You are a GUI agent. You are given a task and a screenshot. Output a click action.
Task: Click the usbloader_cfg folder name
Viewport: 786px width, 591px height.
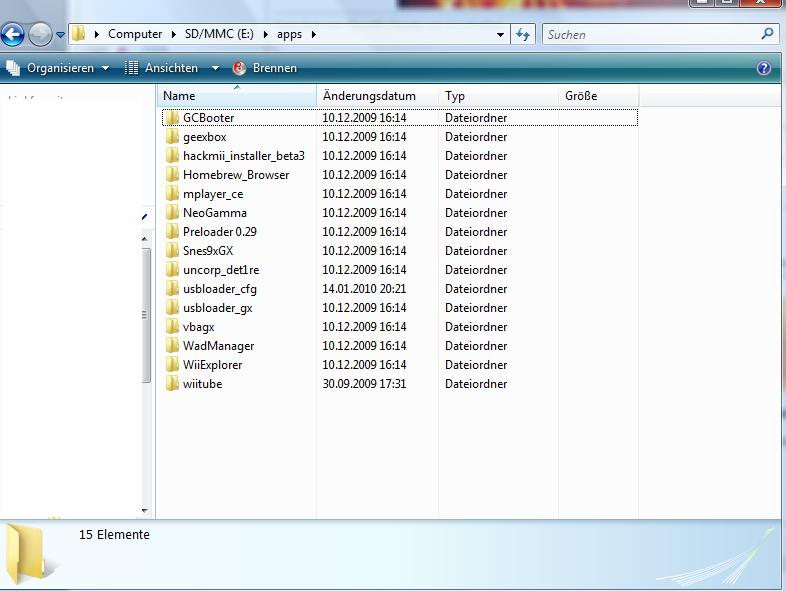pos(220,289)
